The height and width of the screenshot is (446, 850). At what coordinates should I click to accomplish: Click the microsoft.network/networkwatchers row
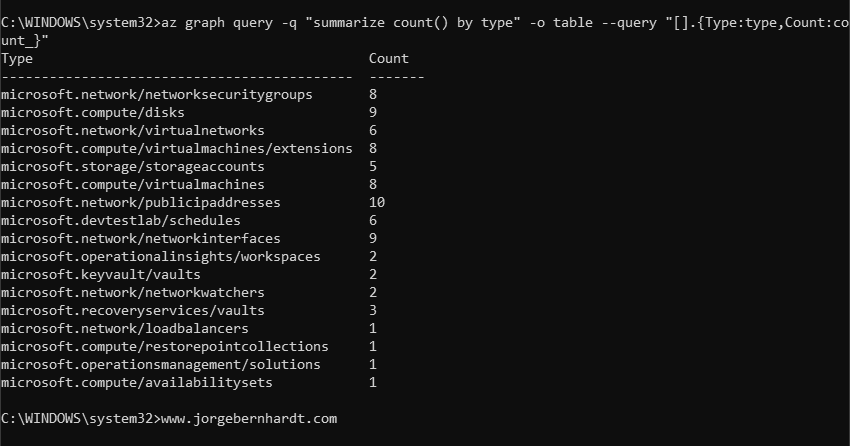(x=132, y=293)
